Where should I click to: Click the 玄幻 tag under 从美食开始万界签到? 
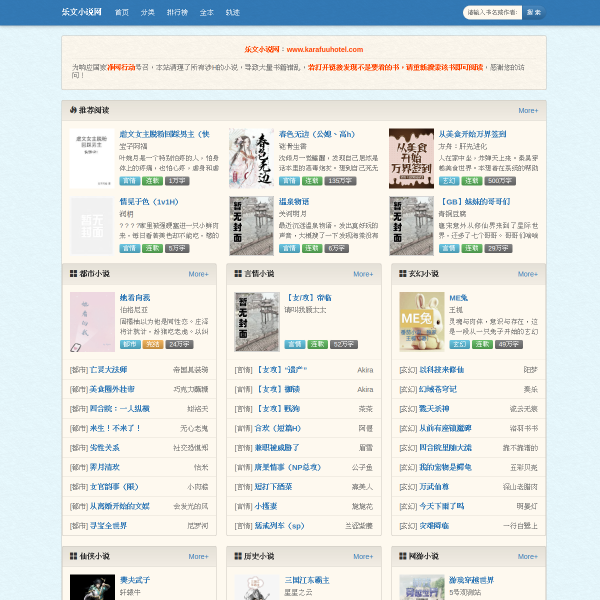(x=449, y=181)
